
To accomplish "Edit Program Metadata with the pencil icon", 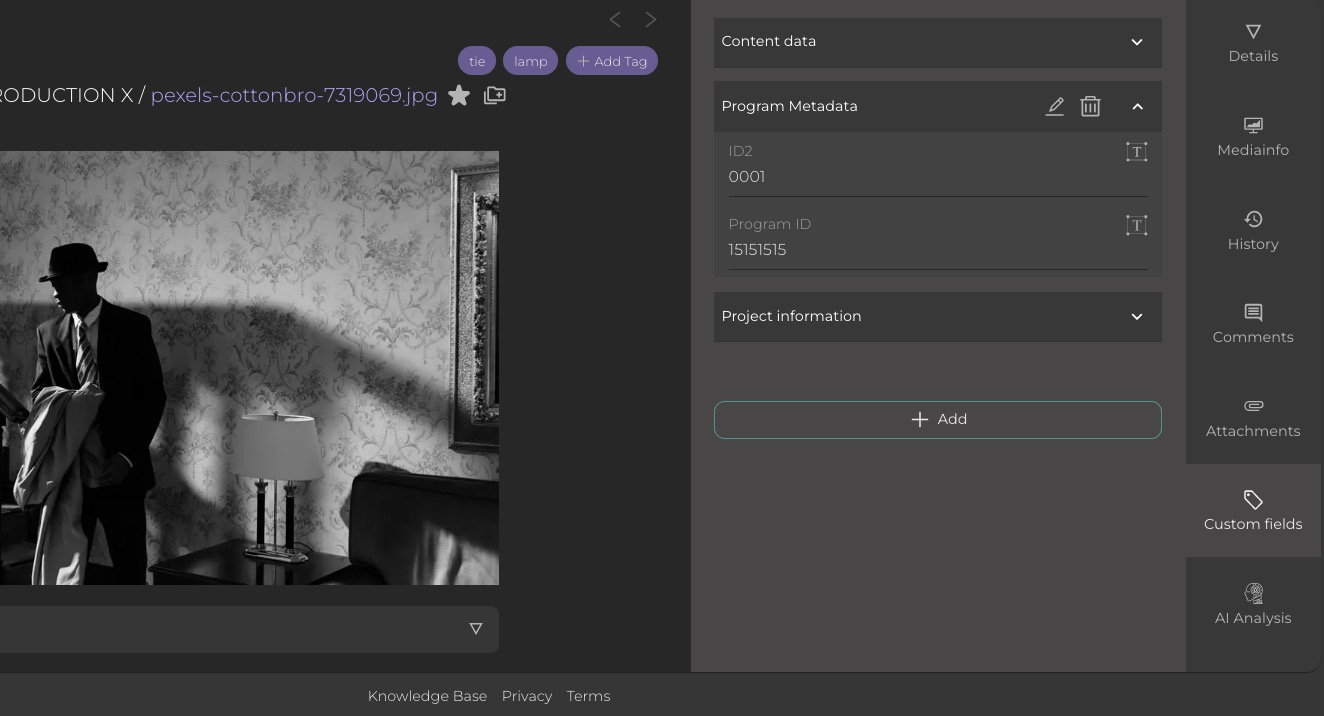I will 1054,106.
